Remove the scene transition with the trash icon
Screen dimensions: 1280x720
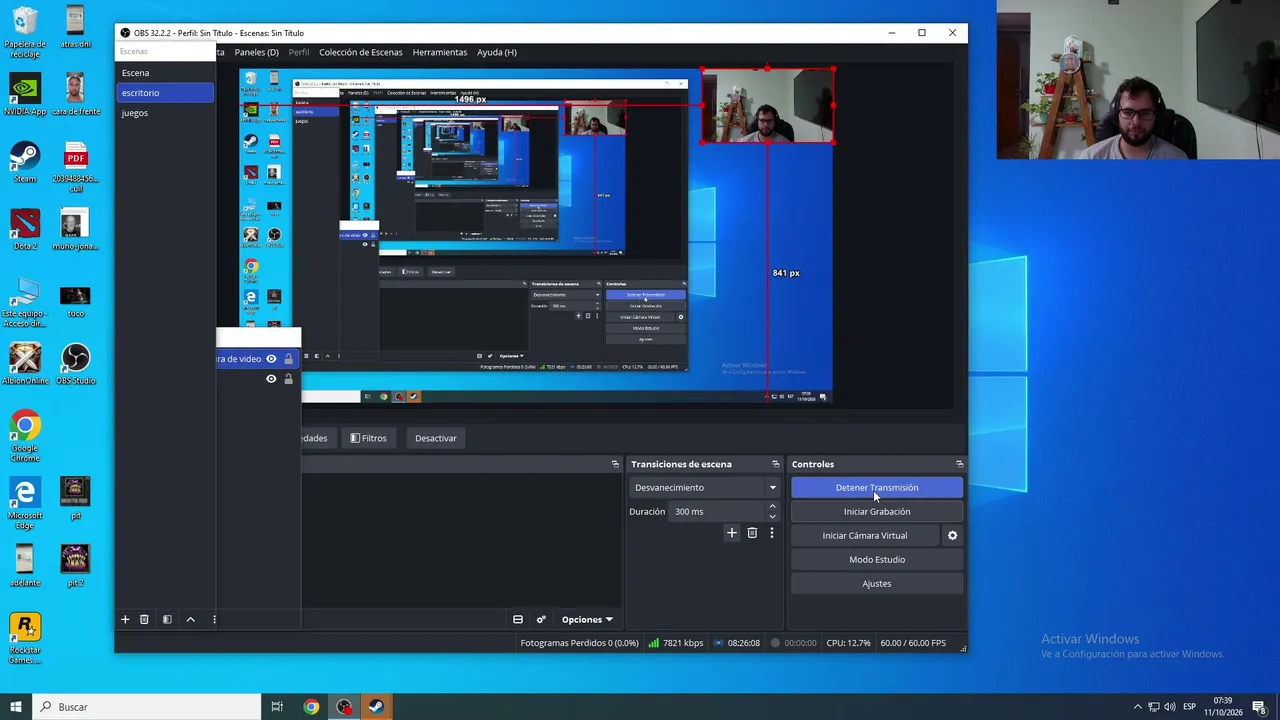tap(752, 533)
